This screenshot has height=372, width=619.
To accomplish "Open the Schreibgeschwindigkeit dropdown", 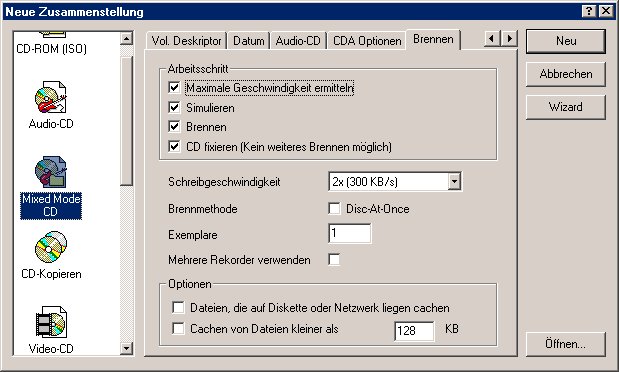I will [454, 182].
